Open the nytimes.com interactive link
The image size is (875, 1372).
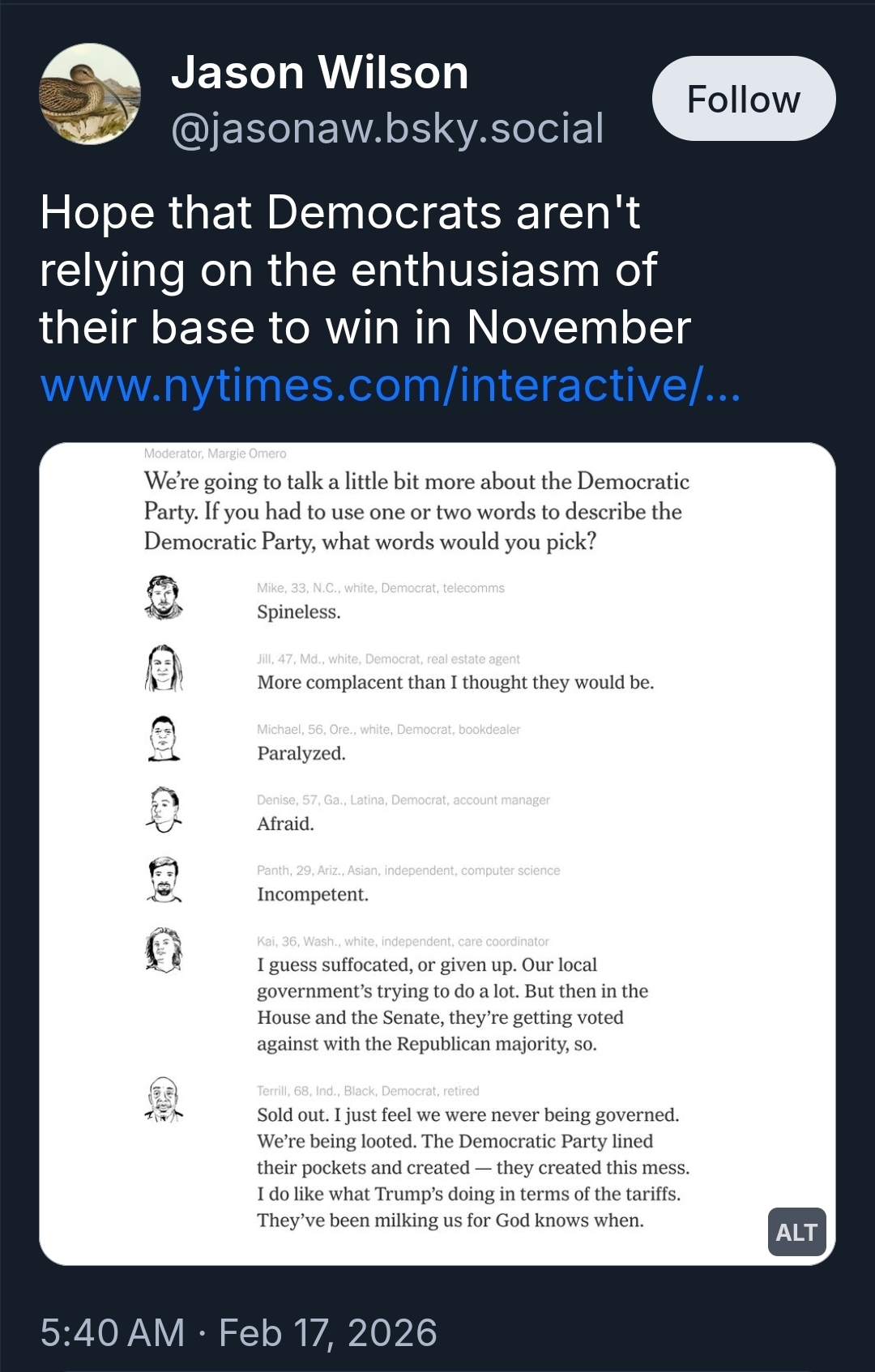390,385
